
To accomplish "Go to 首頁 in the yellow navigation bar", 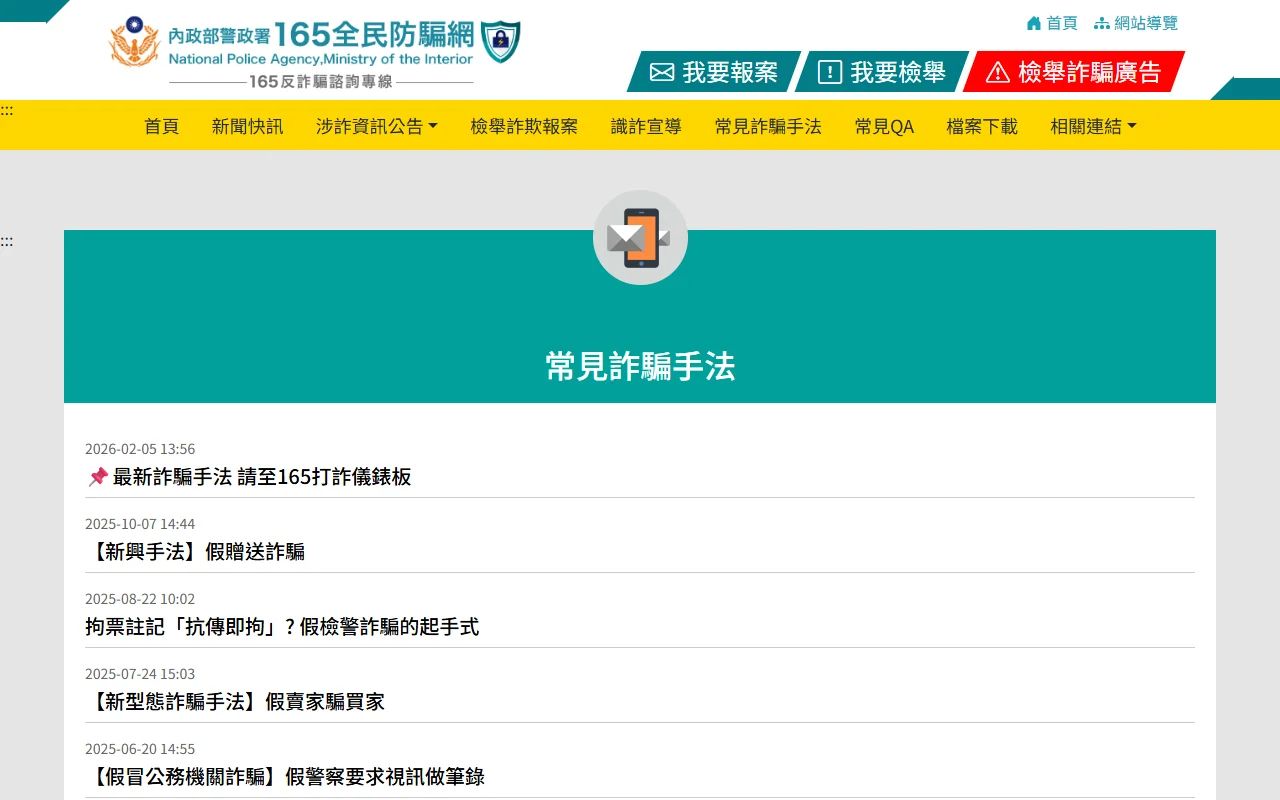I will [x=161, y=126].
